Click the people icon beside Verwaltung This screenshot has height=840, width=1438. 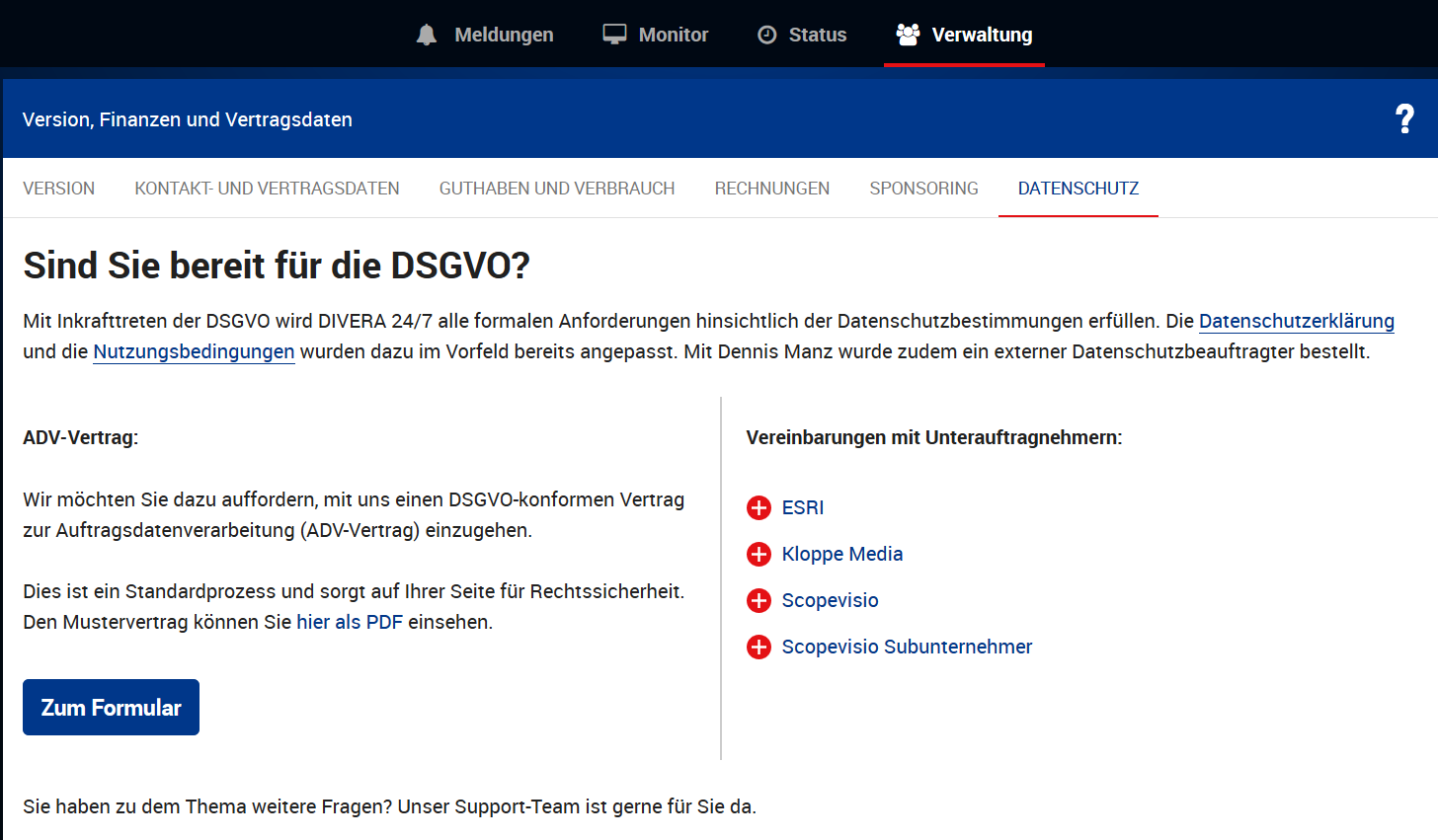coord(908,35)
